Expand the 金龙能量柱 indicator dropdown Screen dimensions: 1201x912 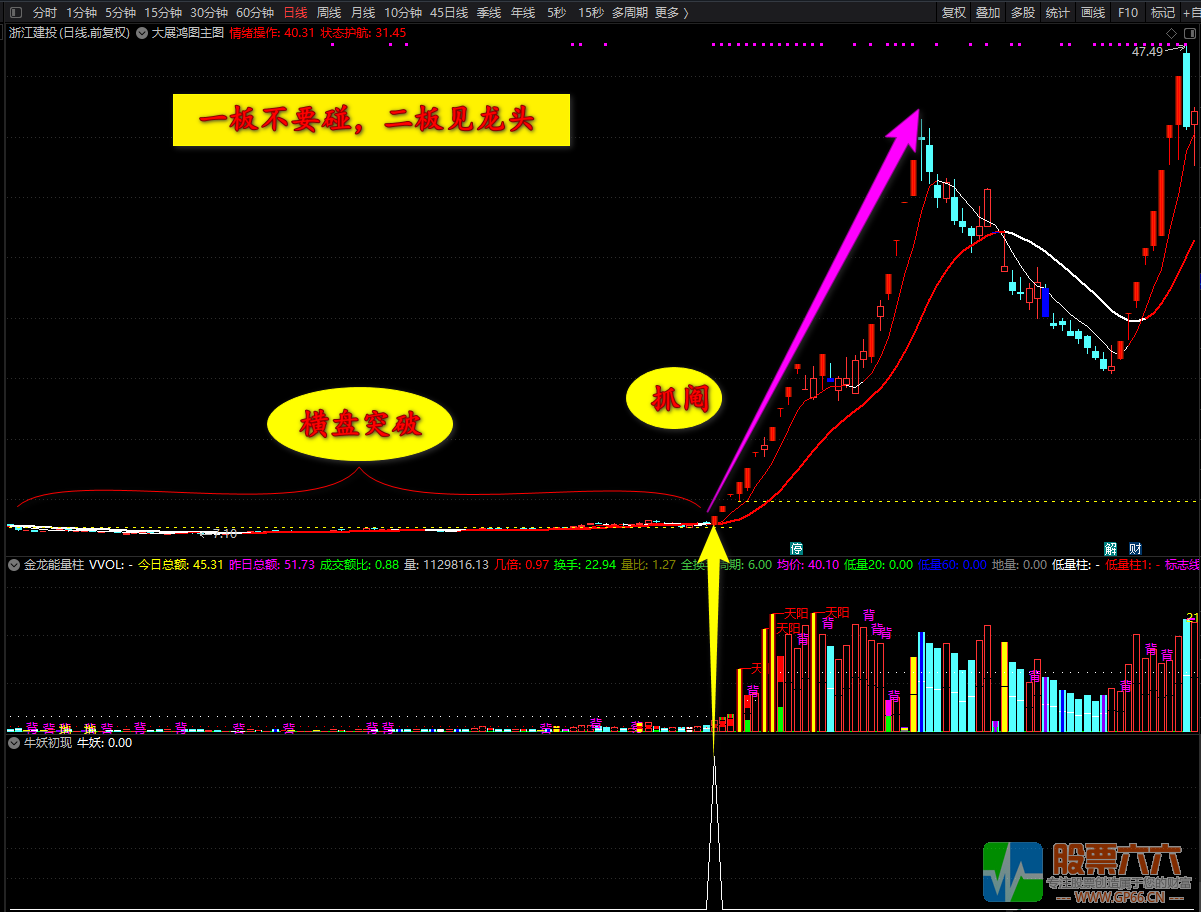click(14, 565)
